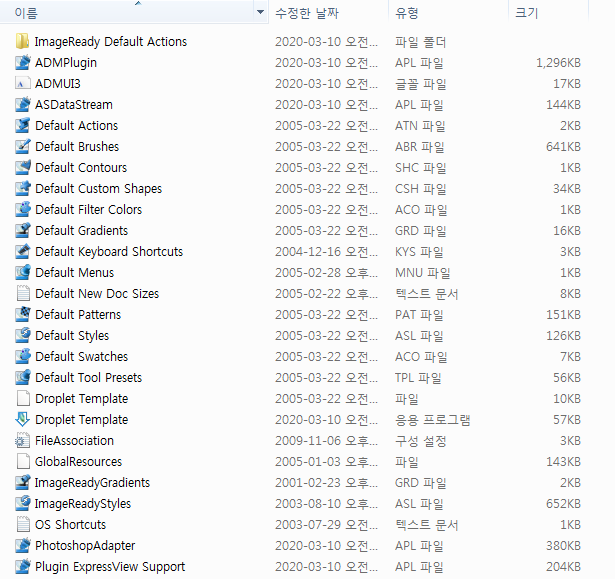Image resolution: width=615 pixels, height=579 pixels.
Task: Select the file name ADMPlugin
Action: click(x=66, y=63)
